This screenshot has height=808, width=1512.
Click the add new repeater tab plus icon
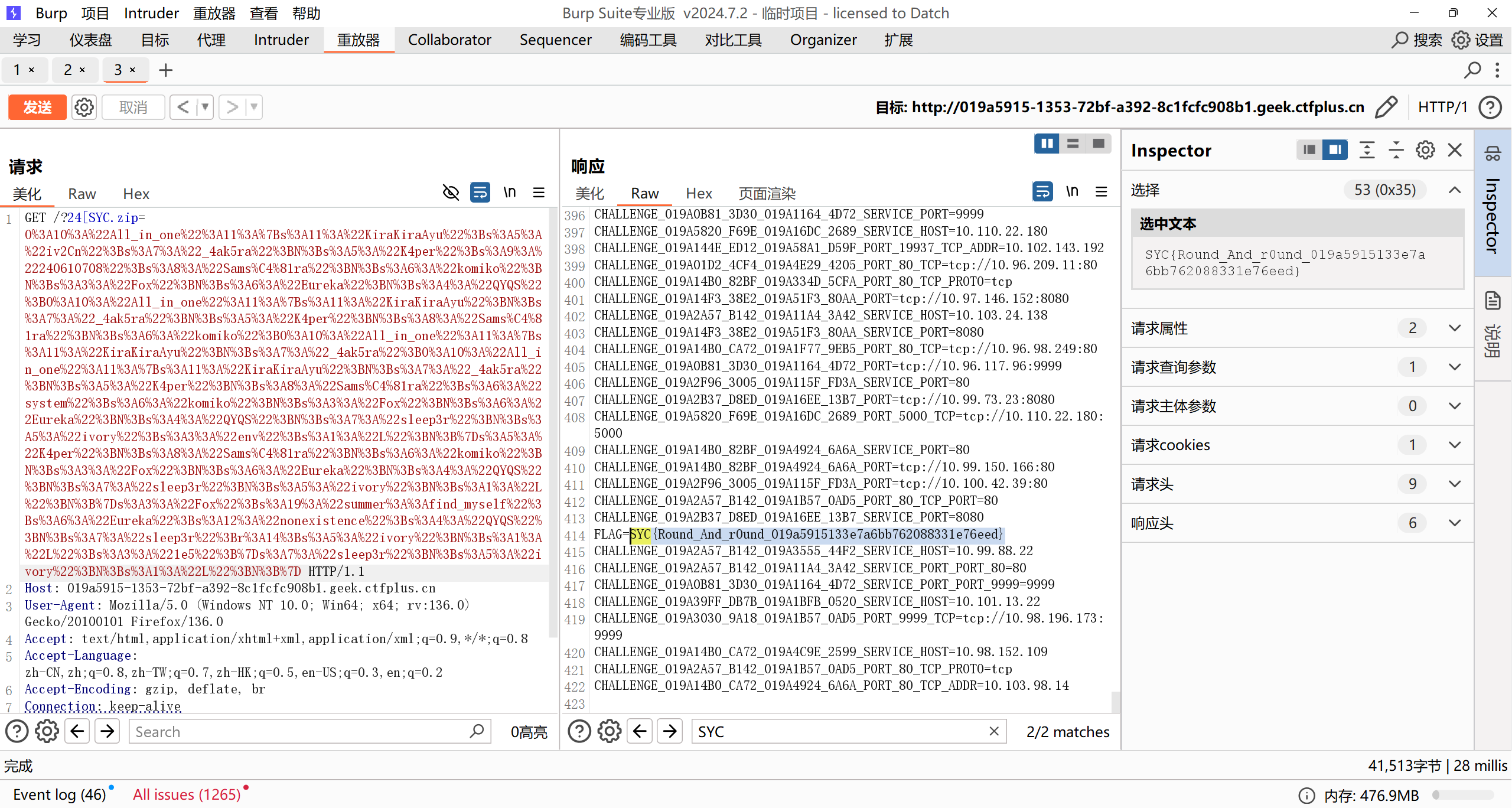pyautogui.click(x=166, y=70)
